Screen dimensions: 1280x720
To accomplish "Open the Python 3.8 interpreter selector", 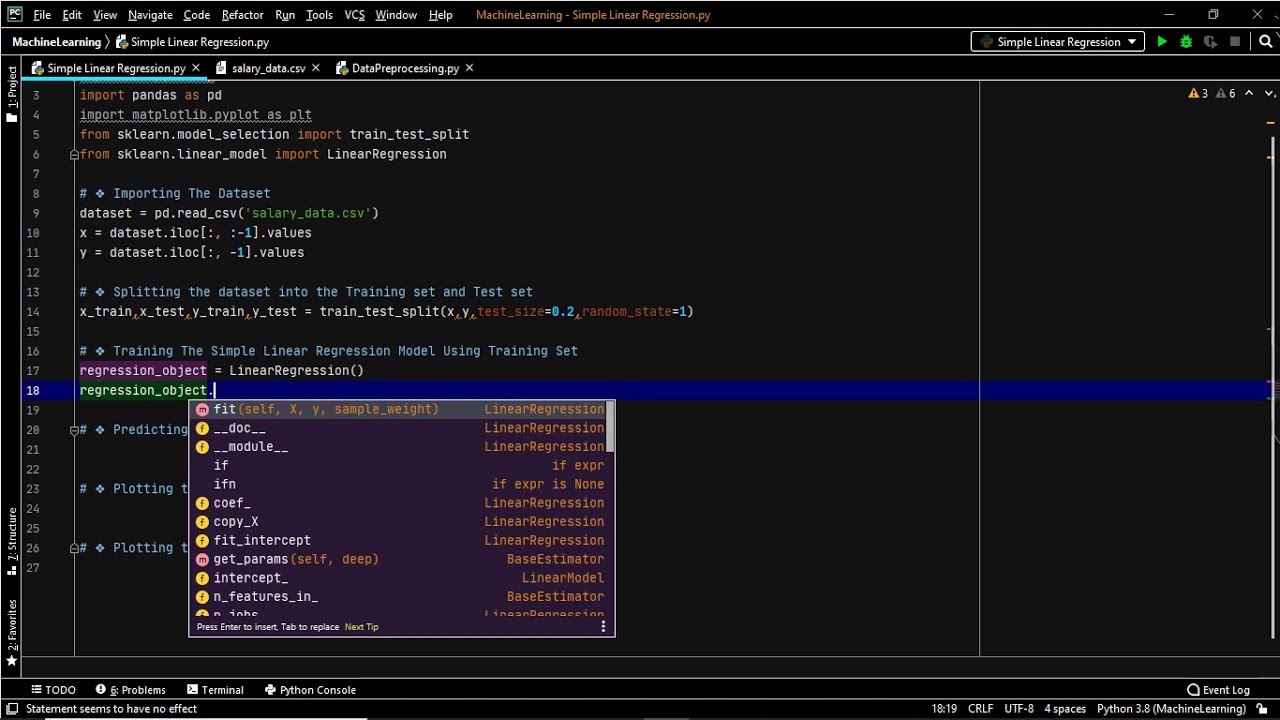I will [x=1171, y=709].
